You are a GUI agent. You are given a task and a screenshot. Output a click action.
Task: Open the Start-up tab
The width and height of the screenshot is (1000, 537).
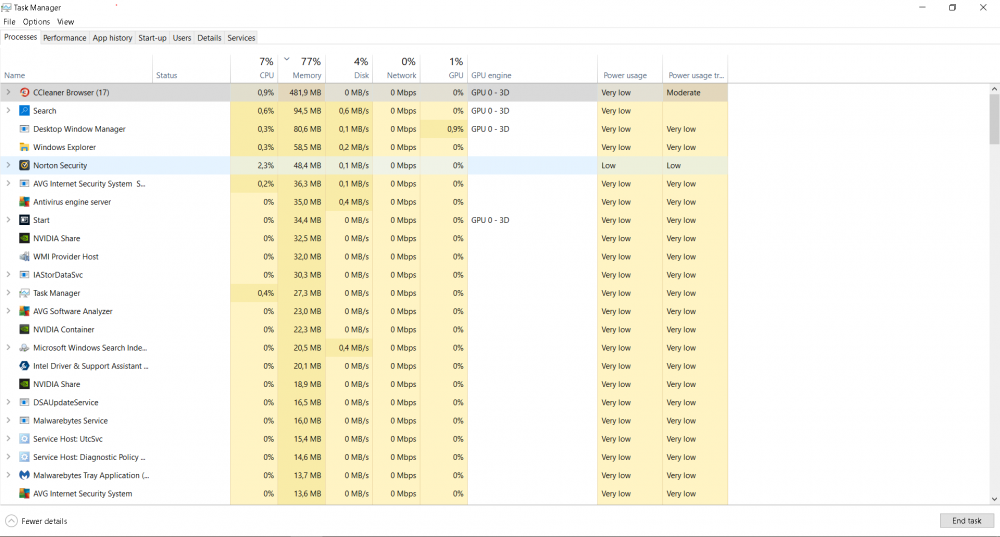tap(152, 38)
